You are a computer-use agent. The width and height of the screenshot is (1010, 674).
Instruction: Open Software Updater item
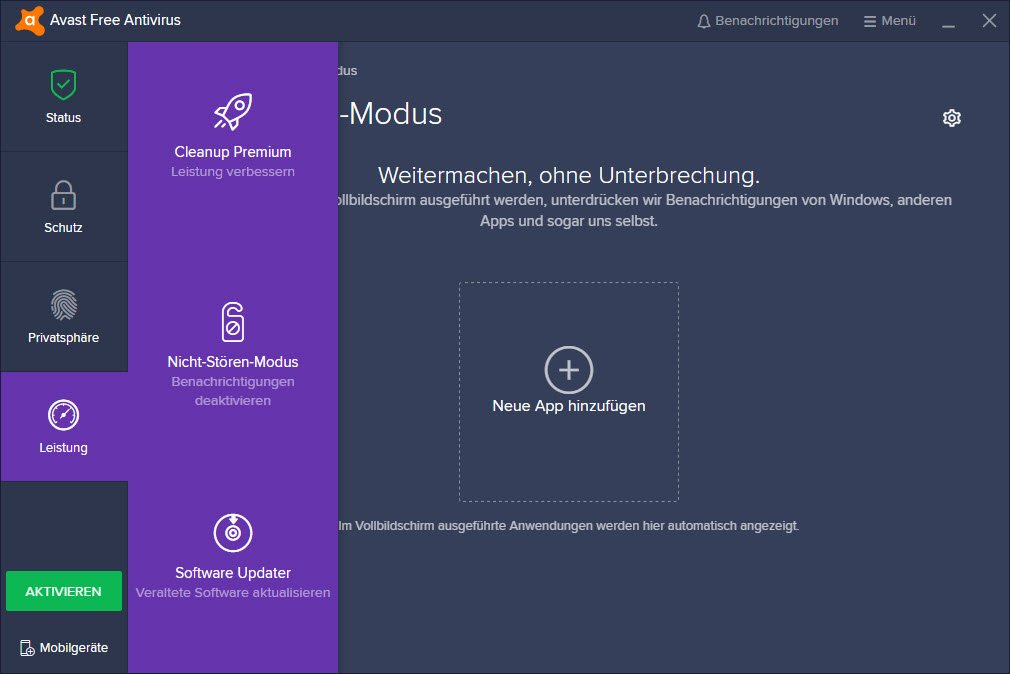tap(233, 556)
